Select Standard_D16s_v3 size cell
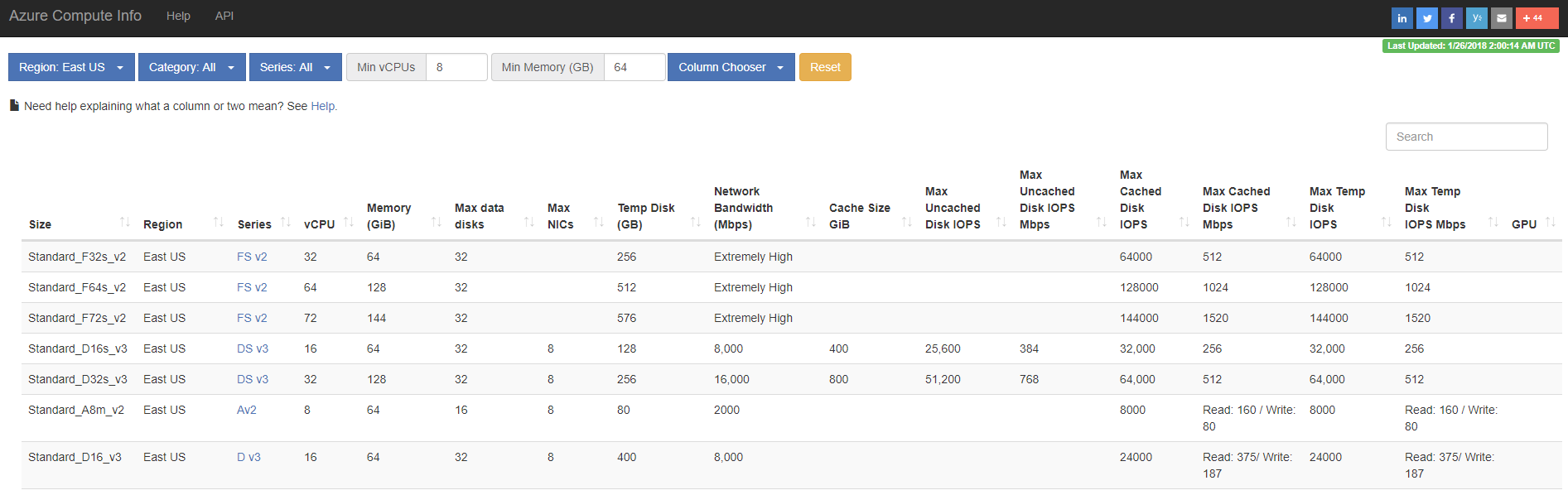Viewport: 1568px width, 495px height. tap(78, 348)
